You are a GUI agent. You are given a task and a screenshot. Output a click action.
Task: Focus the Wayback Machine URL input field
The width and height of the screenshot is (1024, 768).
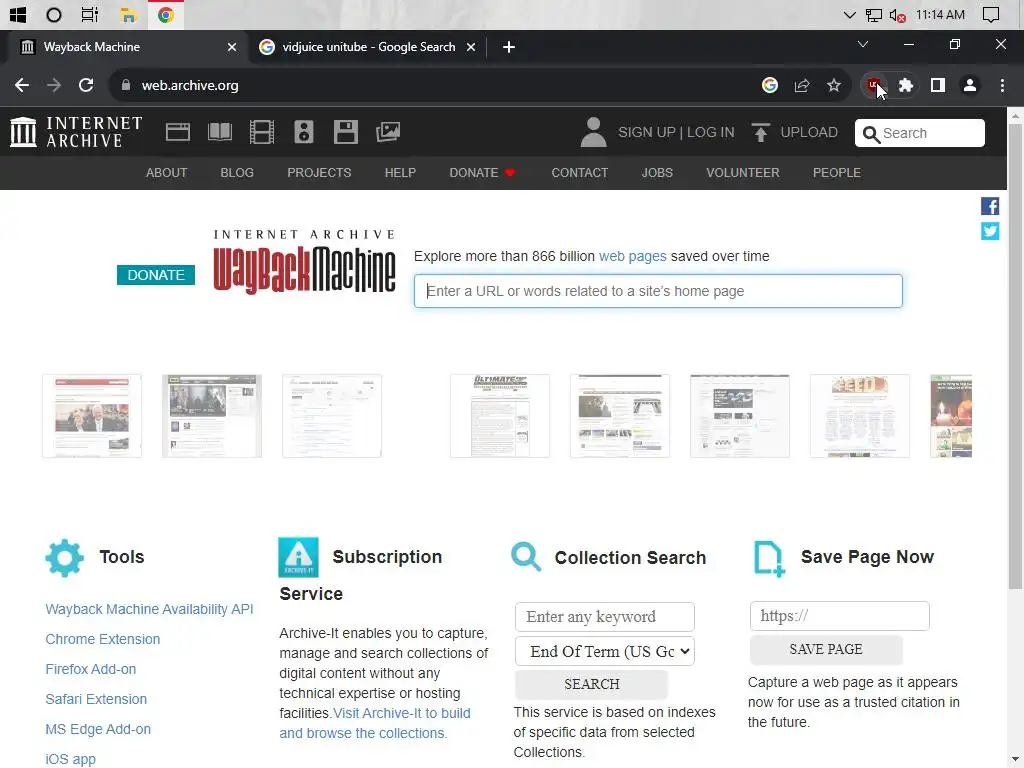point(658,291)
